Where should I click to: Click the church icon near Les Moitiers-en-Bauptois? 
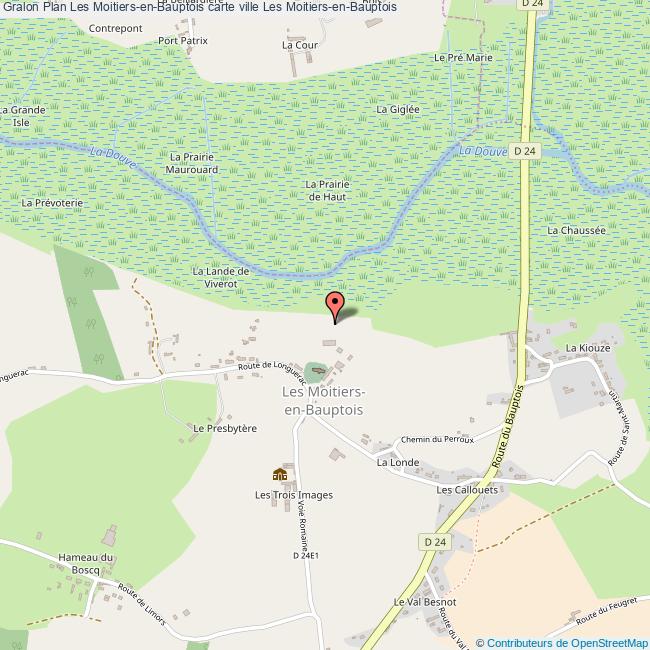[x=318, y=370]
